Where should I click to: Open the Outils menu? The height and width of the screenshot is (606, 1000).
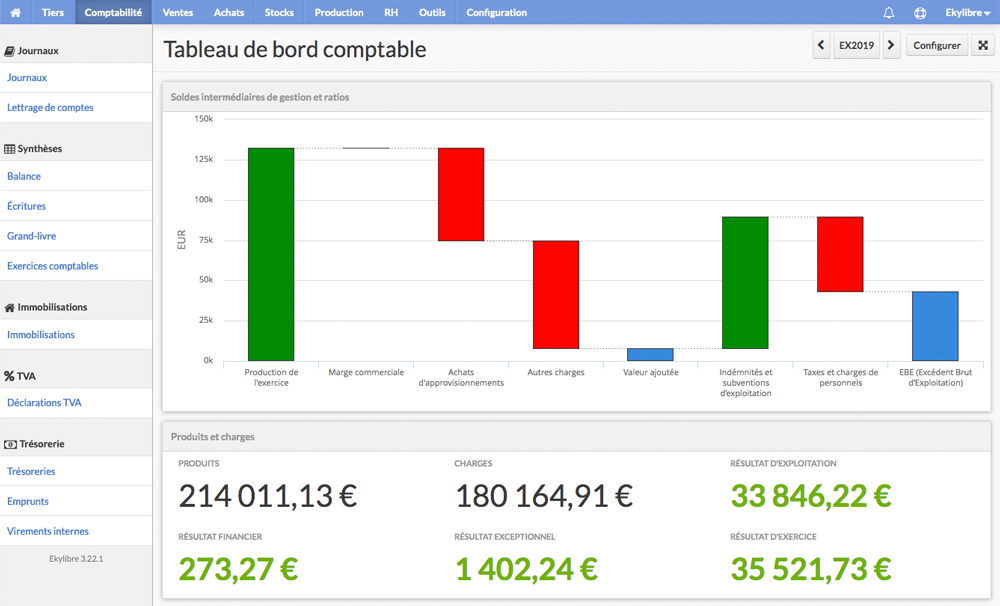[432, 12]
